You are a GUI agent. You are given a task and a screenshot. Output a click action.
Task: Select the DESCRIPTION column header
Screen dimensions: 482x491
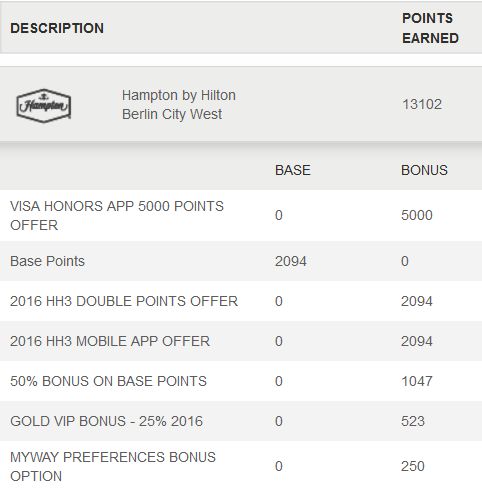point(57,28)
